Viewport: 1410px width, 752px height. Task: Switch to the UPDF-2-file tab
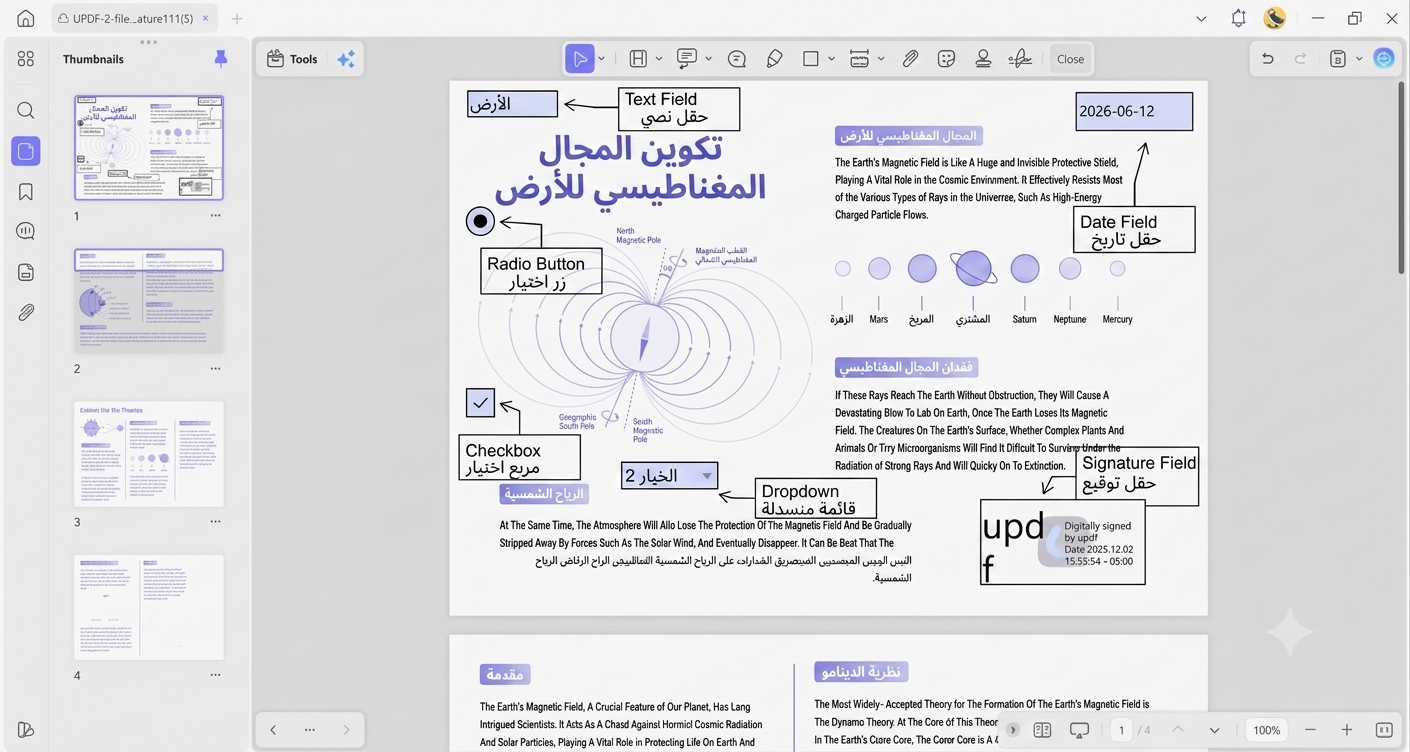pos(125,18)
